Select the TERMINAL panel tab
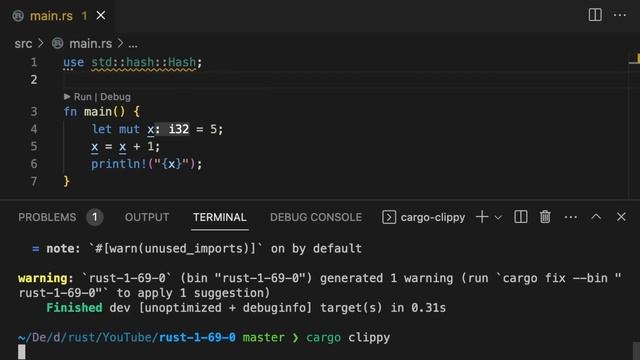This screenshot has width=640, height=360. pyautogui.click(x=220, y=217)
